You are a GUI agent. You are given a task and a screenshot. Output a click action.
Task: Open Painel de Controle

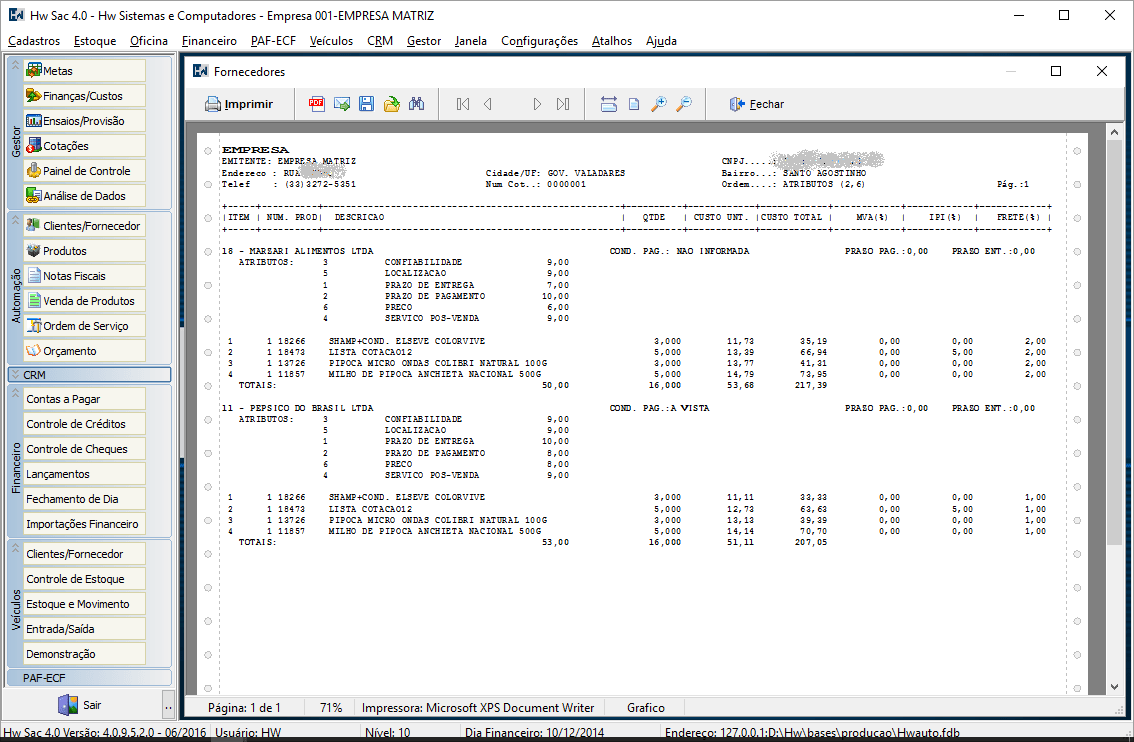[85, 171]
